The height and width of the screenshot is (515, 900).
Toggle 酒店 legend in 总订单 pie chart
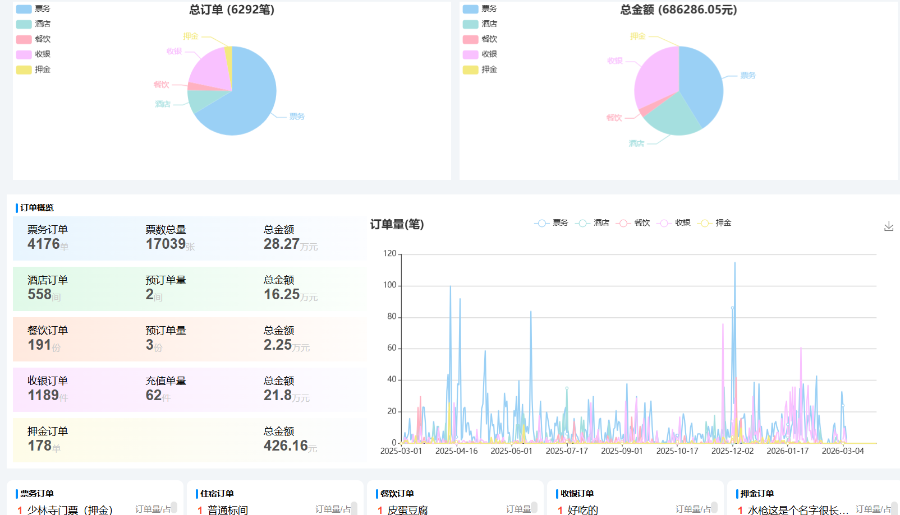pos(33,24)
